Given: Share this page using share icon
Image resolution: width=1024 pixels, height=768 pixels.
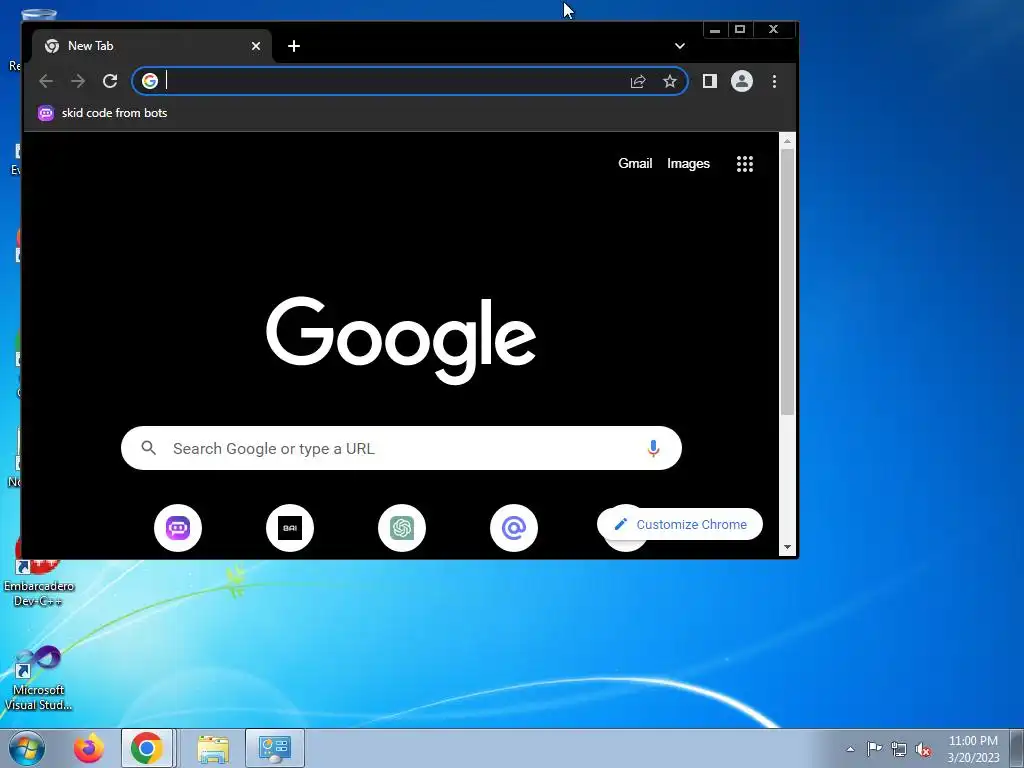Looking at the screenshot, I should click(x=638, y=81).
